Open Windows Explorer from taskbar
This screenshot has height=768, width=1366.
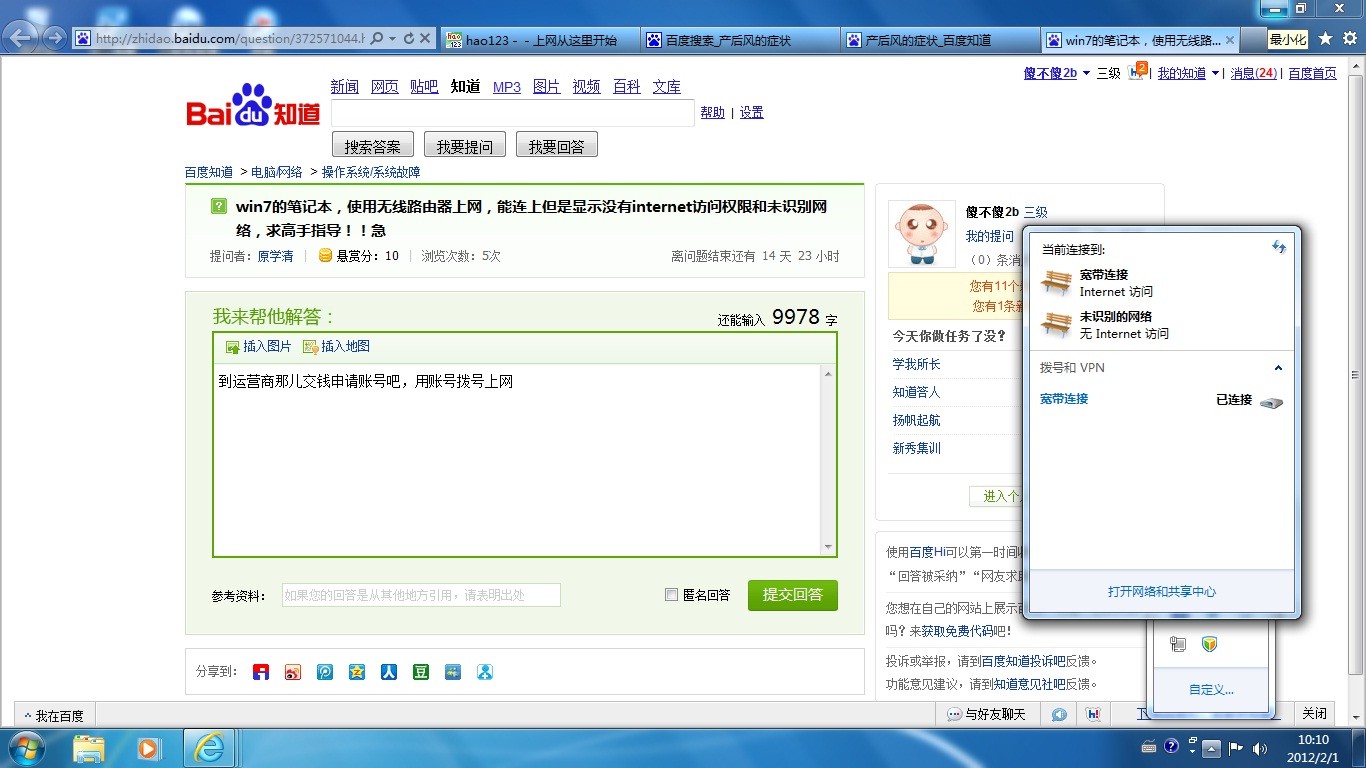(x=89, y=748)
